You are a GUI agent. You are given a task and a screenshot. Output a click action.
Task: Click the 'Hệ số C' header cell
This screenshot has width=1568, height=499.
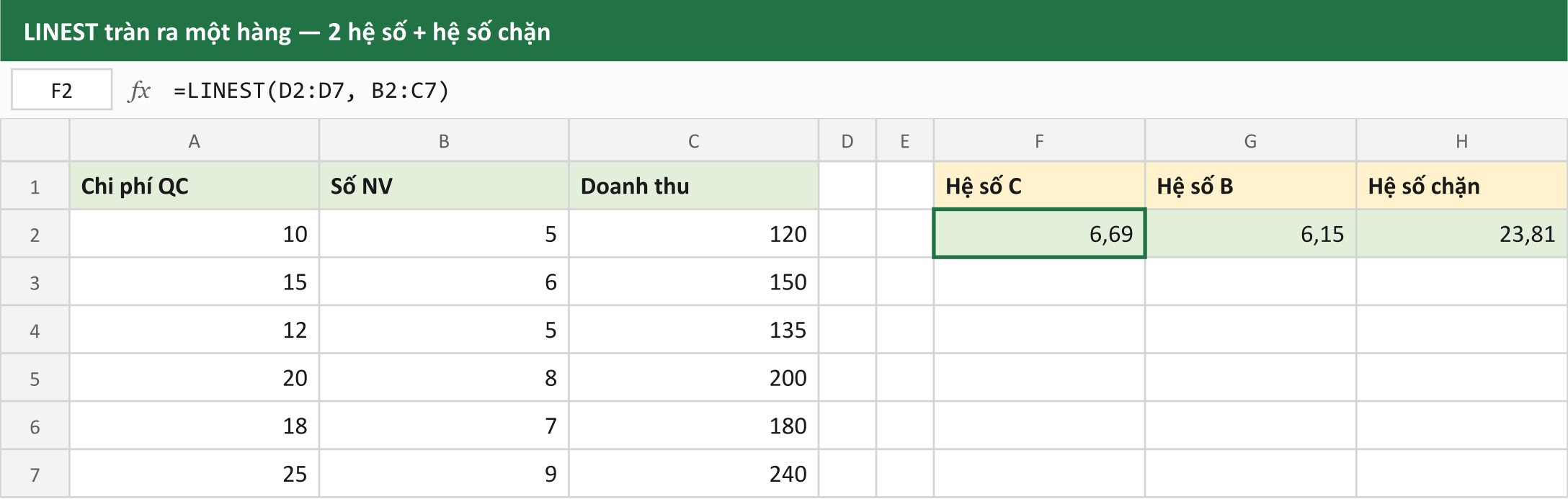(1039, 186)
